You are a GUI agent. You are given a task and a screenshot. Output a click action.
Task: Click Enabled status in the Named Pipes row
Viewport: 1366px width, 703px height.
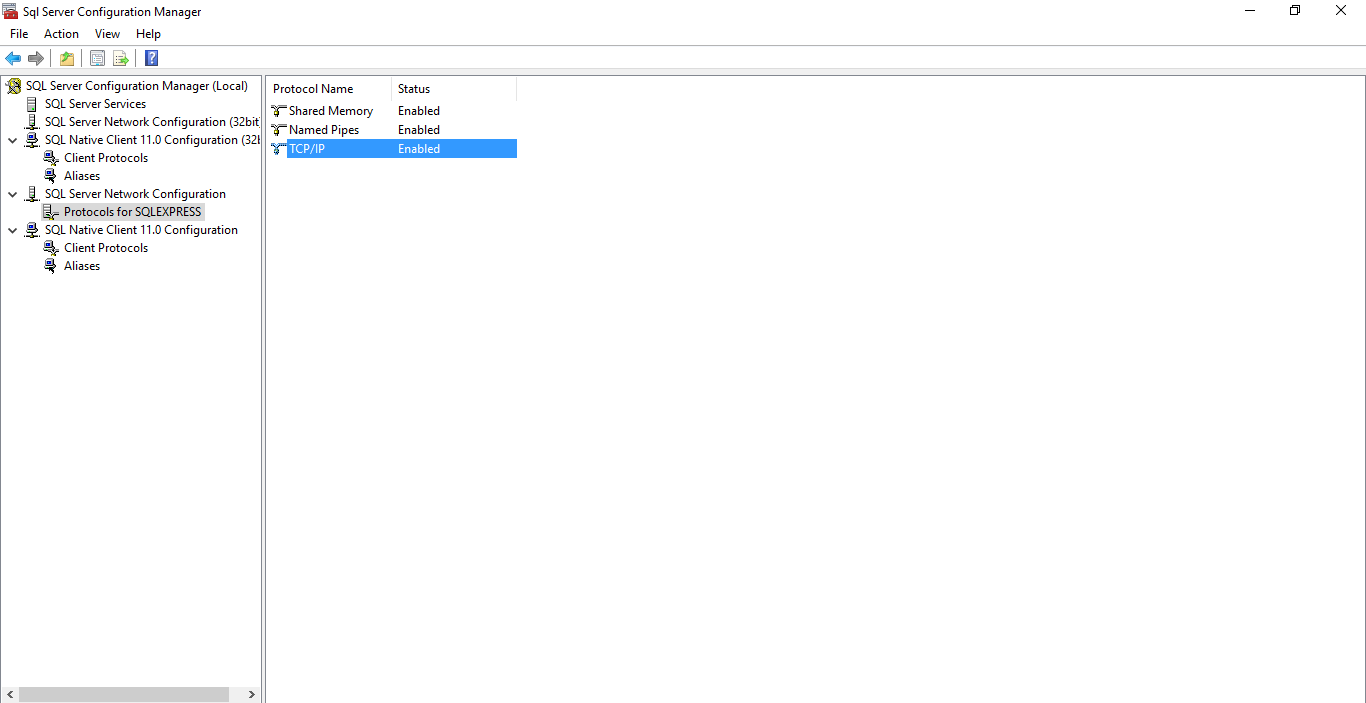pos(419,130)
